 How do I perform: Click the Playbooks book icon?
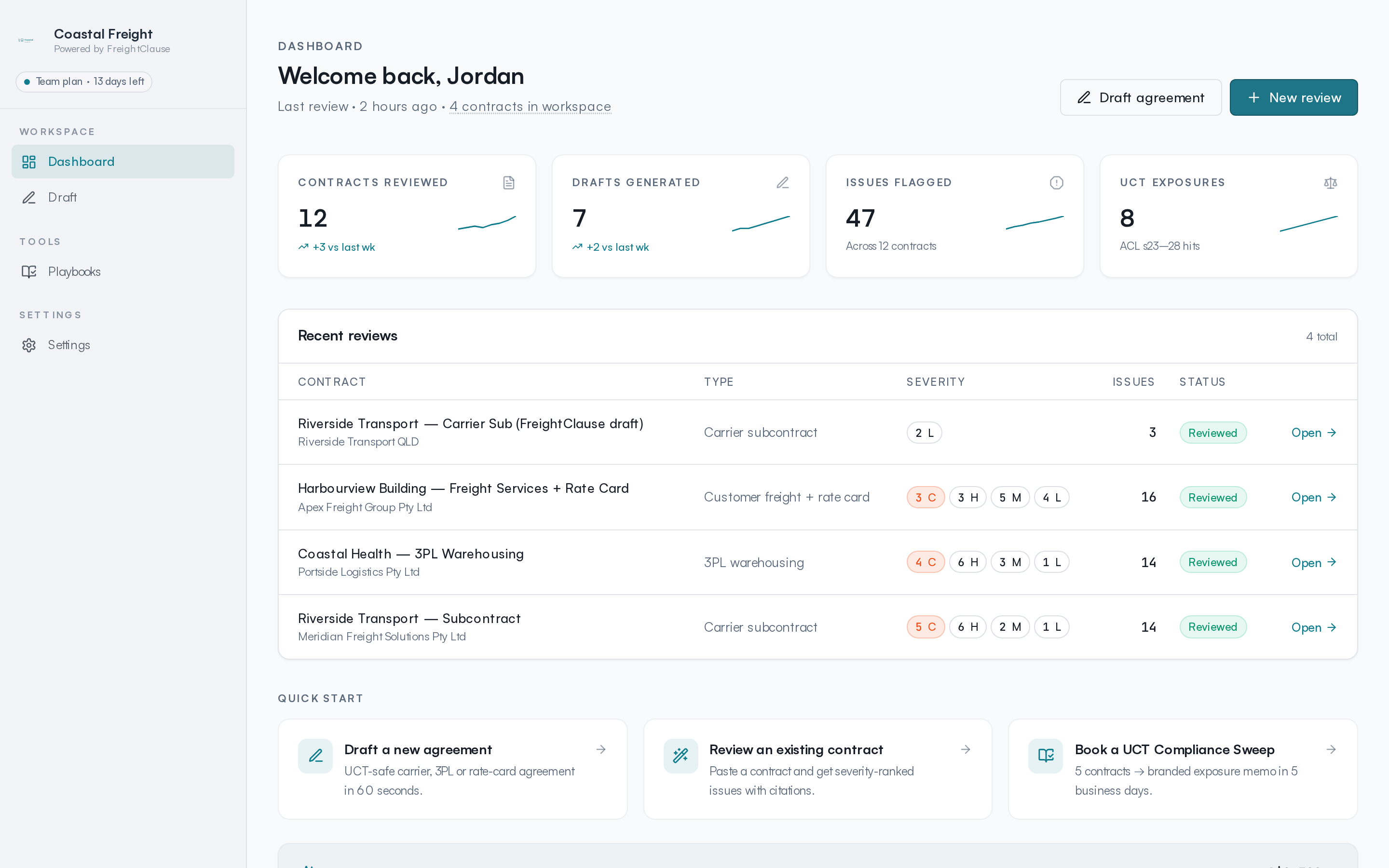point(29,271)
